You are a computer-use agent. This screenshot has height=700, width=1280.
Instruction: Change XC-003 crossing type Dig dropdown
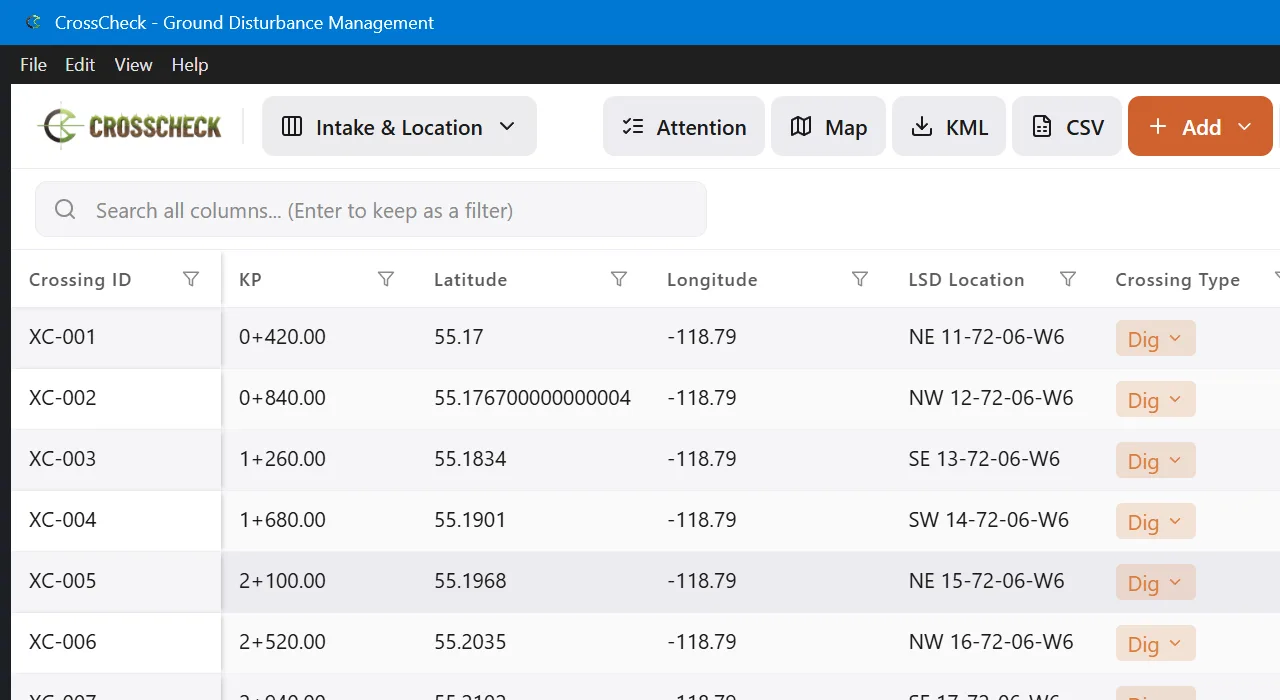click(x=1155, y=460)
